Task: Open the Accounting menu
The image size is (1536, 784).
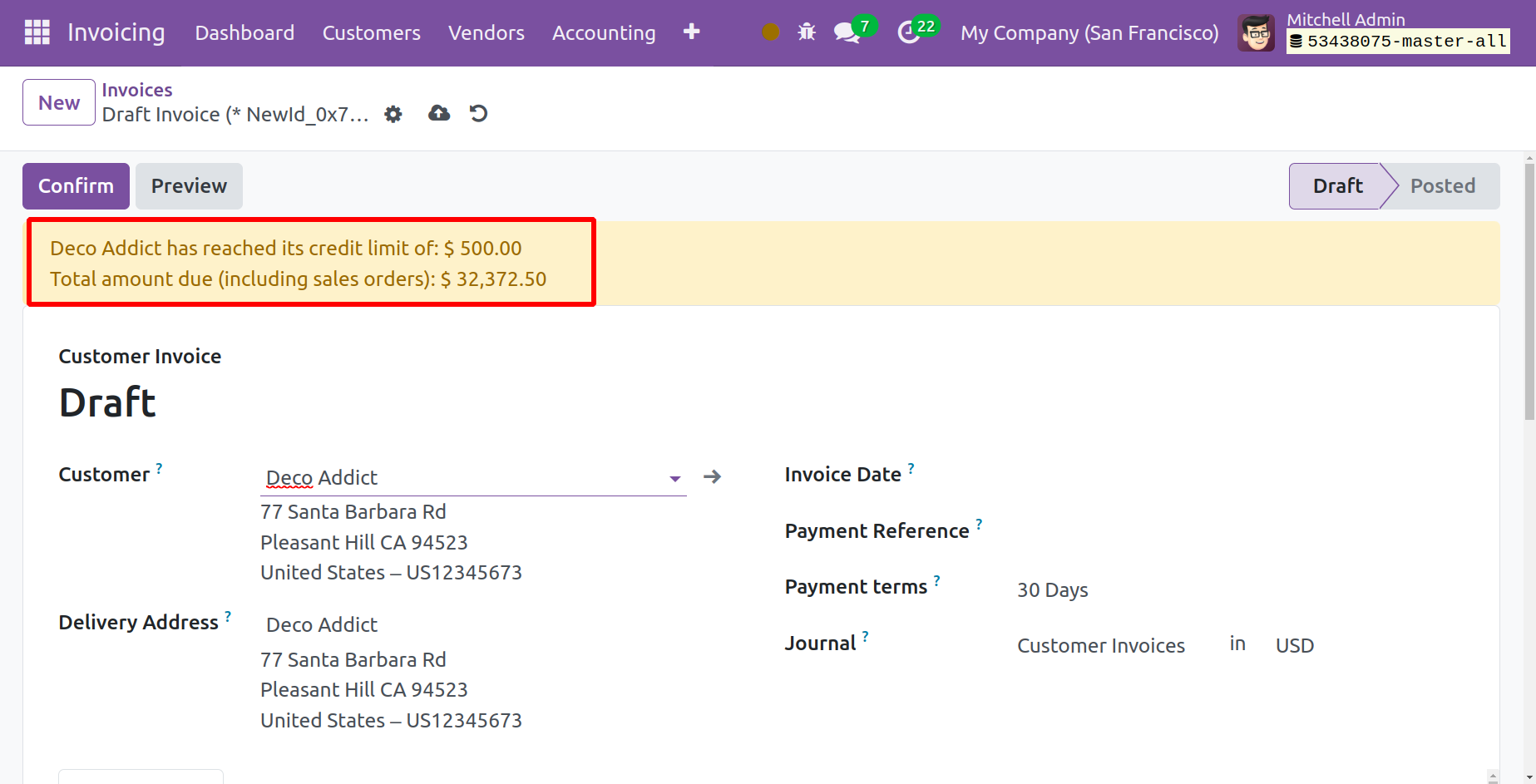Action: point(604,32)
